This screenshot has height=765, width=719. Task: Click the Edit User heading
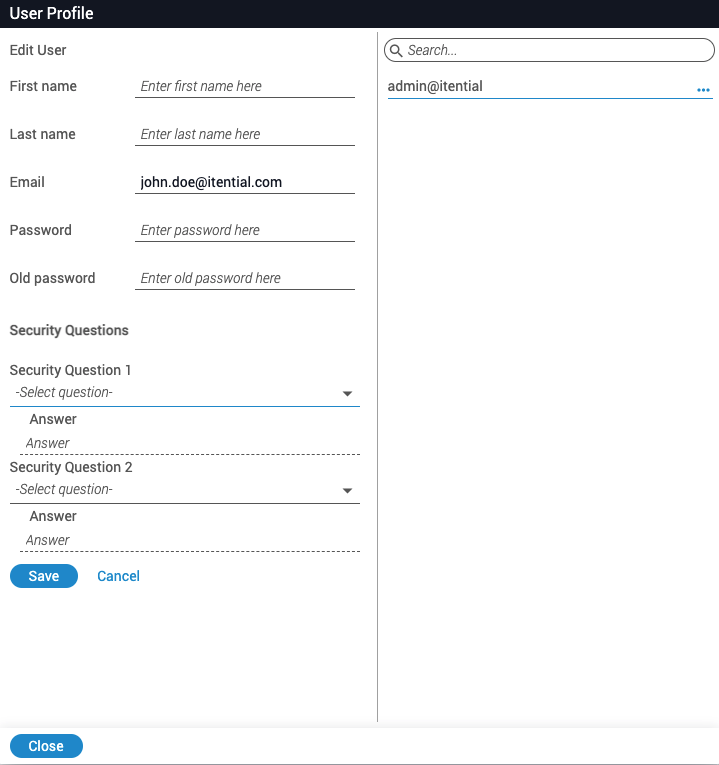click(38, 50)
